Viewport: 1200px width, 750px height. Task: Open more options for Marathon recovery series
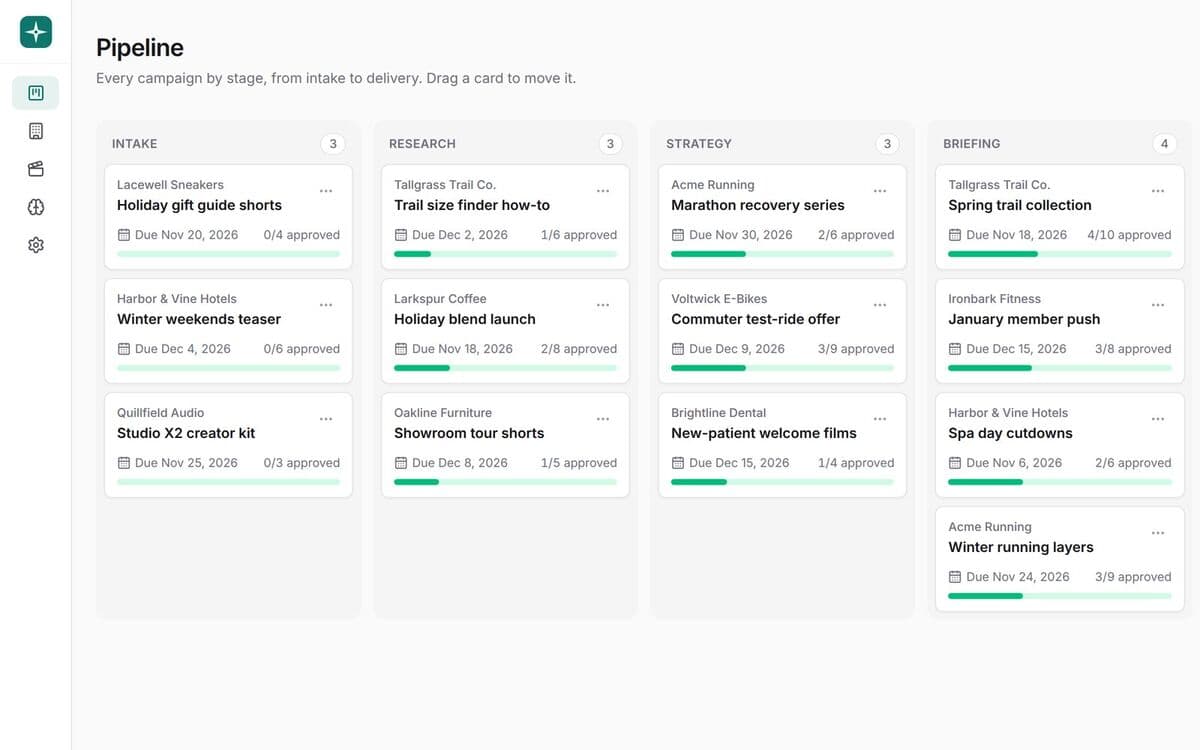[x=880, y=191]
